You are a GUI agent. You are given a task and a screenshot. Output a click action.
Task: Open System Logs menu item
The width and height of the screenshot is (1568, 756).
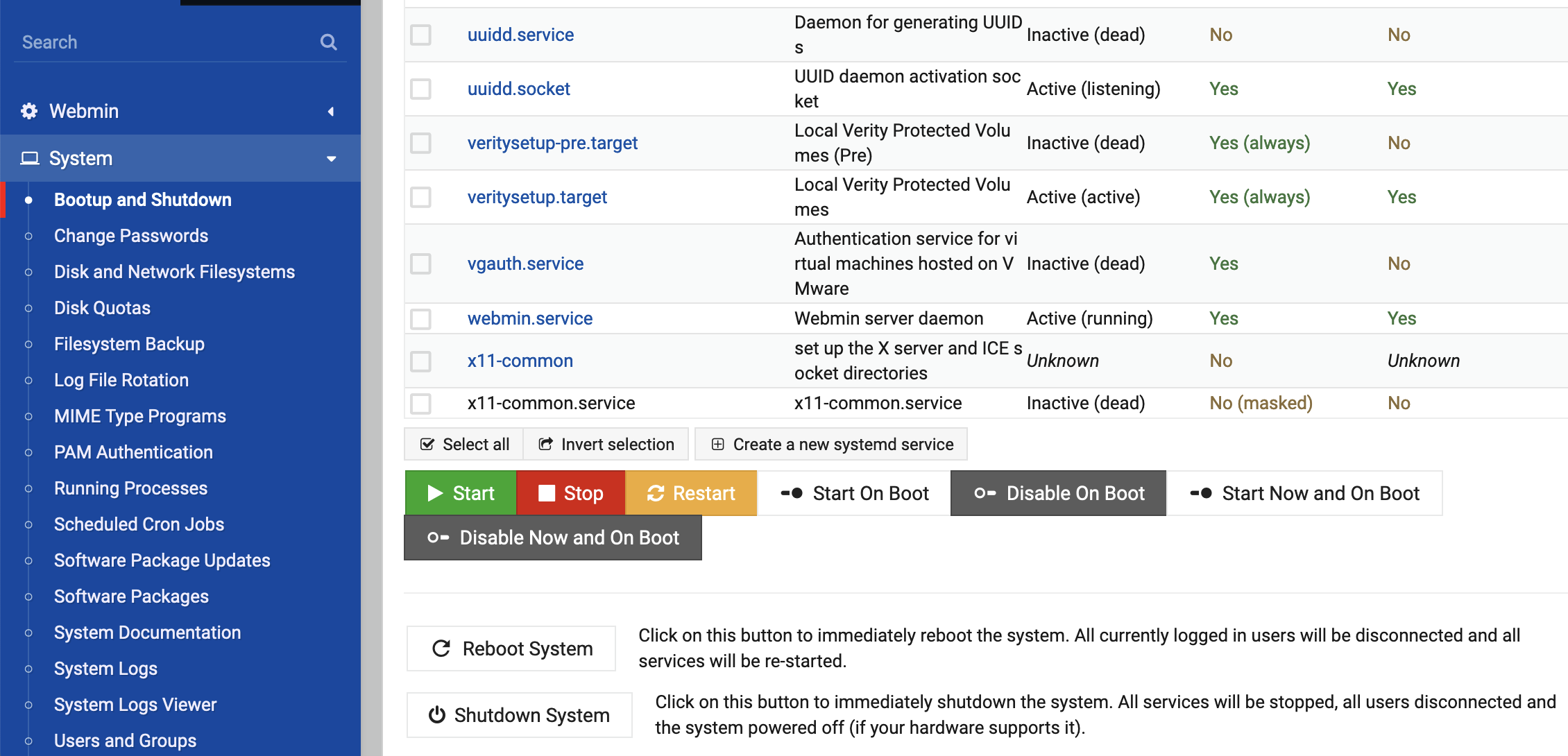click(x=106, y=669)
